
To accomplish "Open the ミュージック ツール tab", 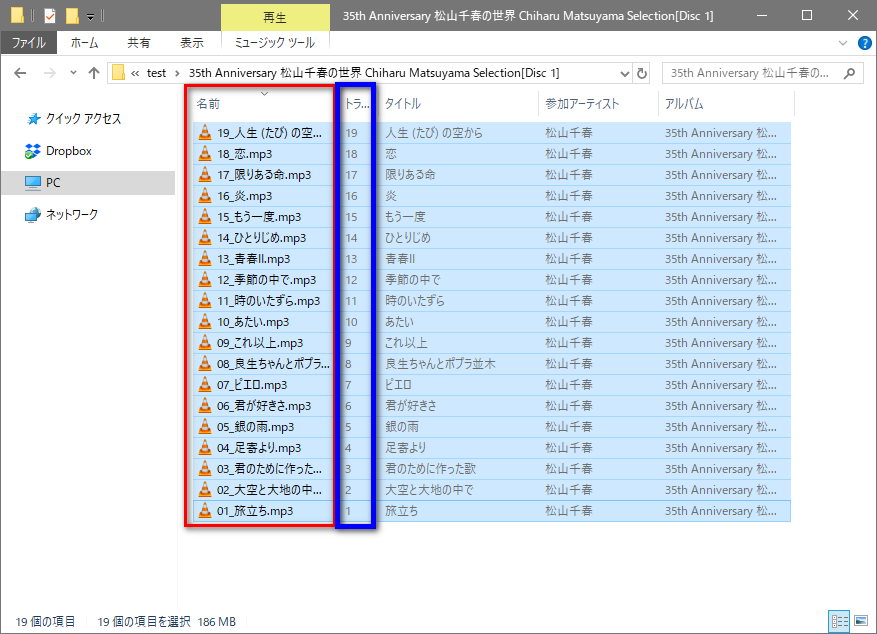I will click(x=274, y=43).
